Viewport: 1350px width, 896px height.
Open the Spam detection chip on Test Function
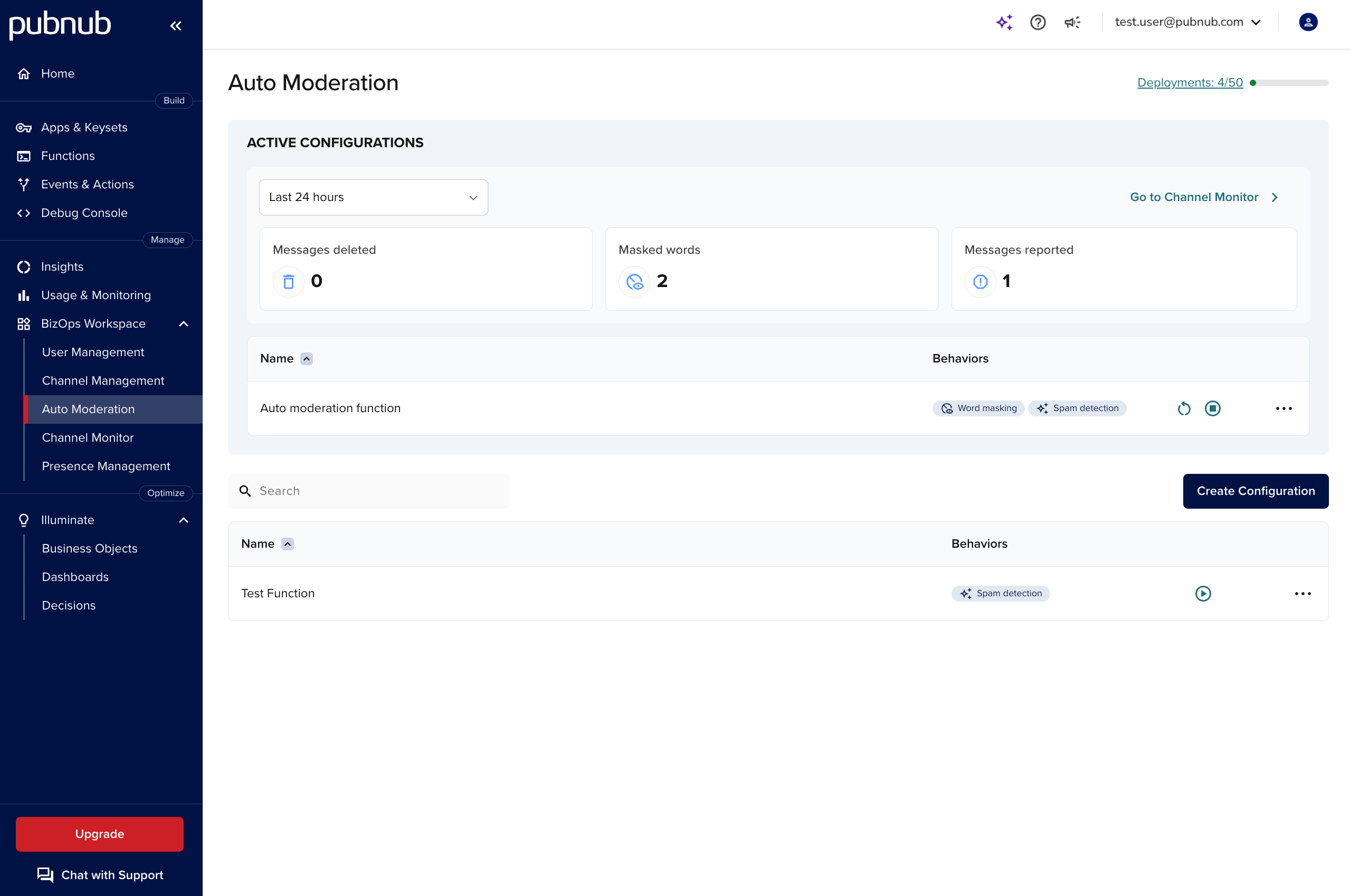coord(1000,593)
